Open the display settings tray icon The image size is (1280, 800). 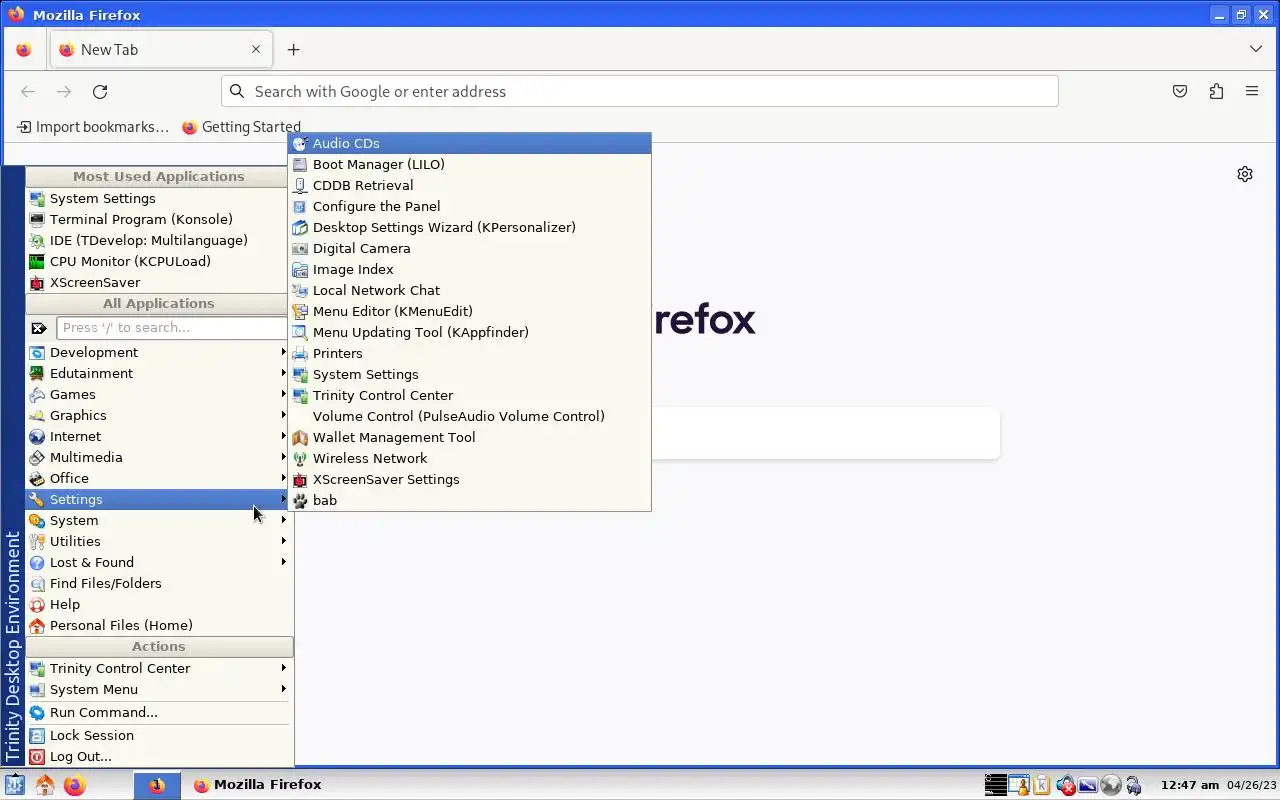1087,785
